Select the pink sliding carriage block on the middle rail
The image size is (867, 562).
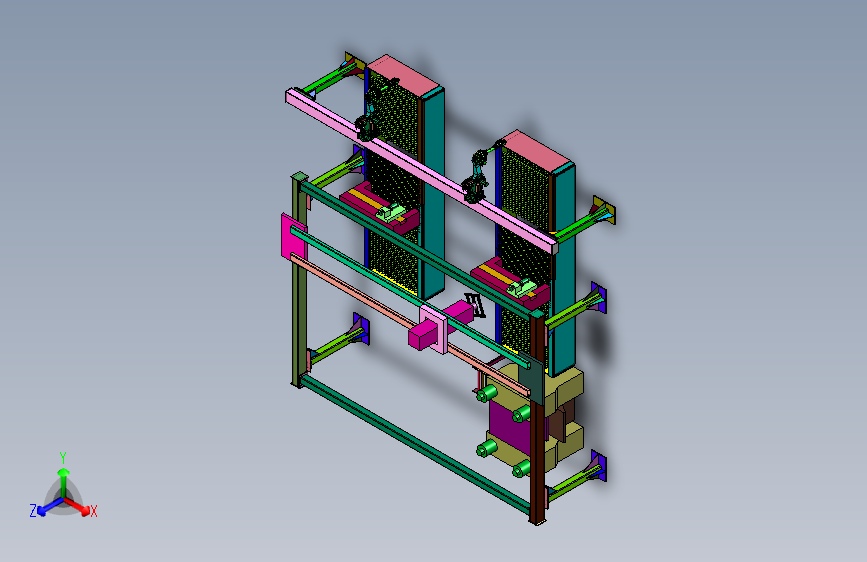coord(433,328)
